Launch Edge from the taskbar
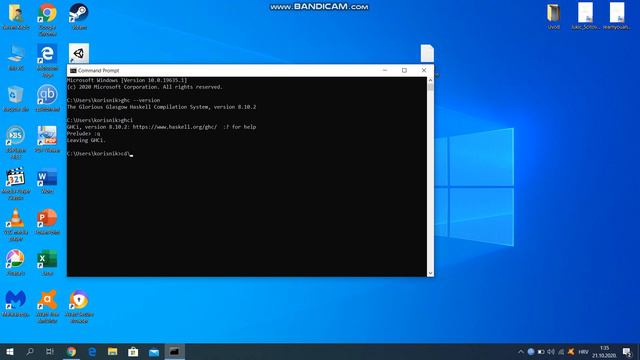Screen dimensions: 640x360 tap(92, 351)
